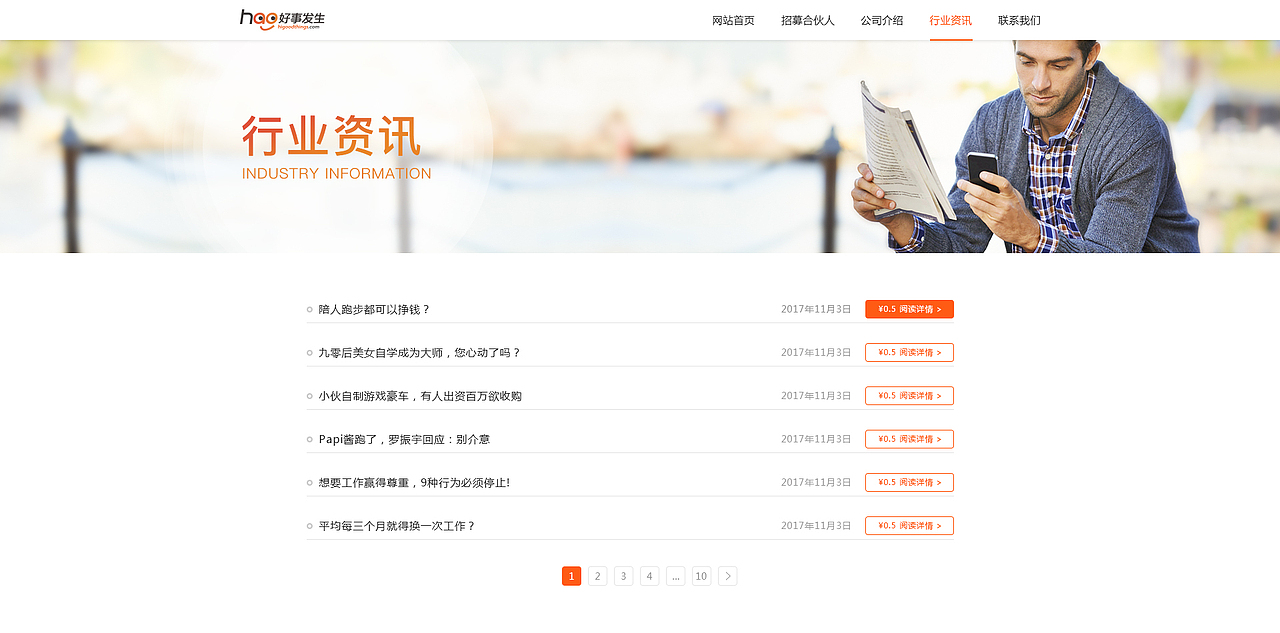Click the ellipsis pagination button
This screenshot has width=1280, height=633.
[x=675, y=576]
